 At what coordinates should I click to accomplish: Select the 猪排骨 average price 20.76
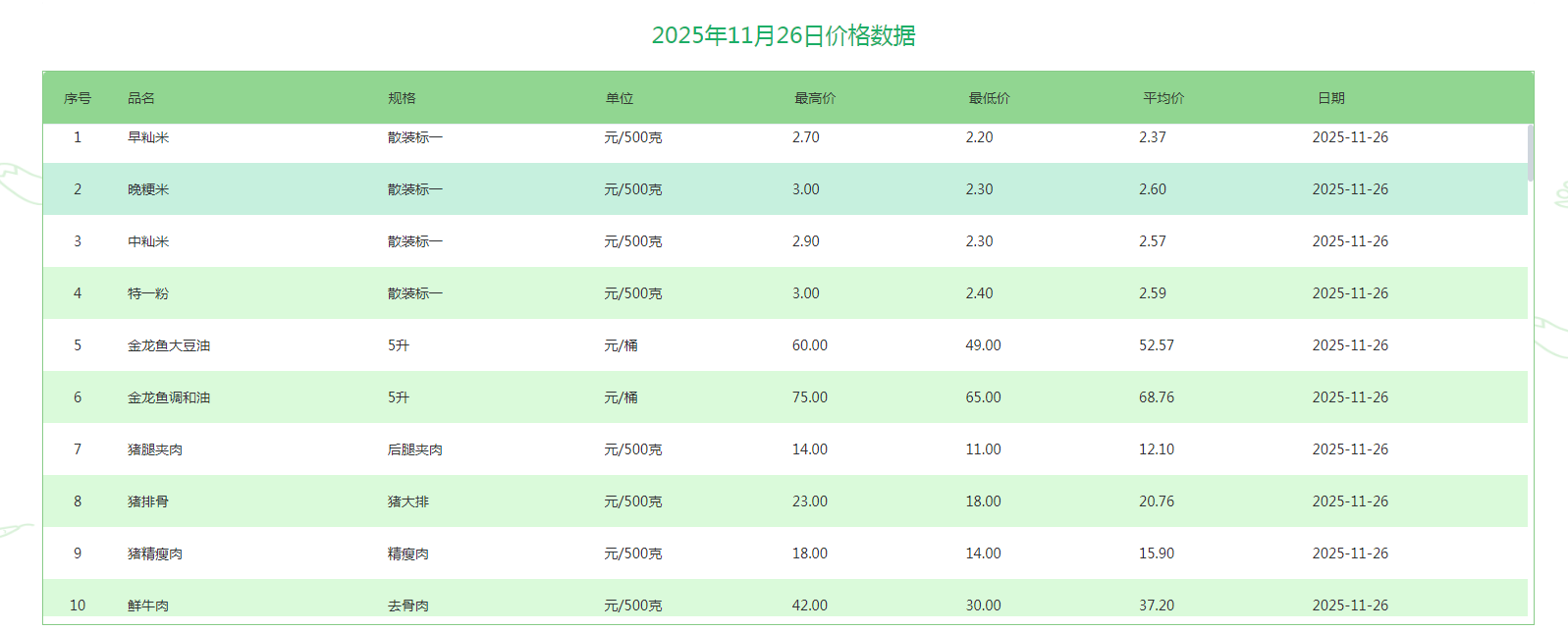[1157, 501]
